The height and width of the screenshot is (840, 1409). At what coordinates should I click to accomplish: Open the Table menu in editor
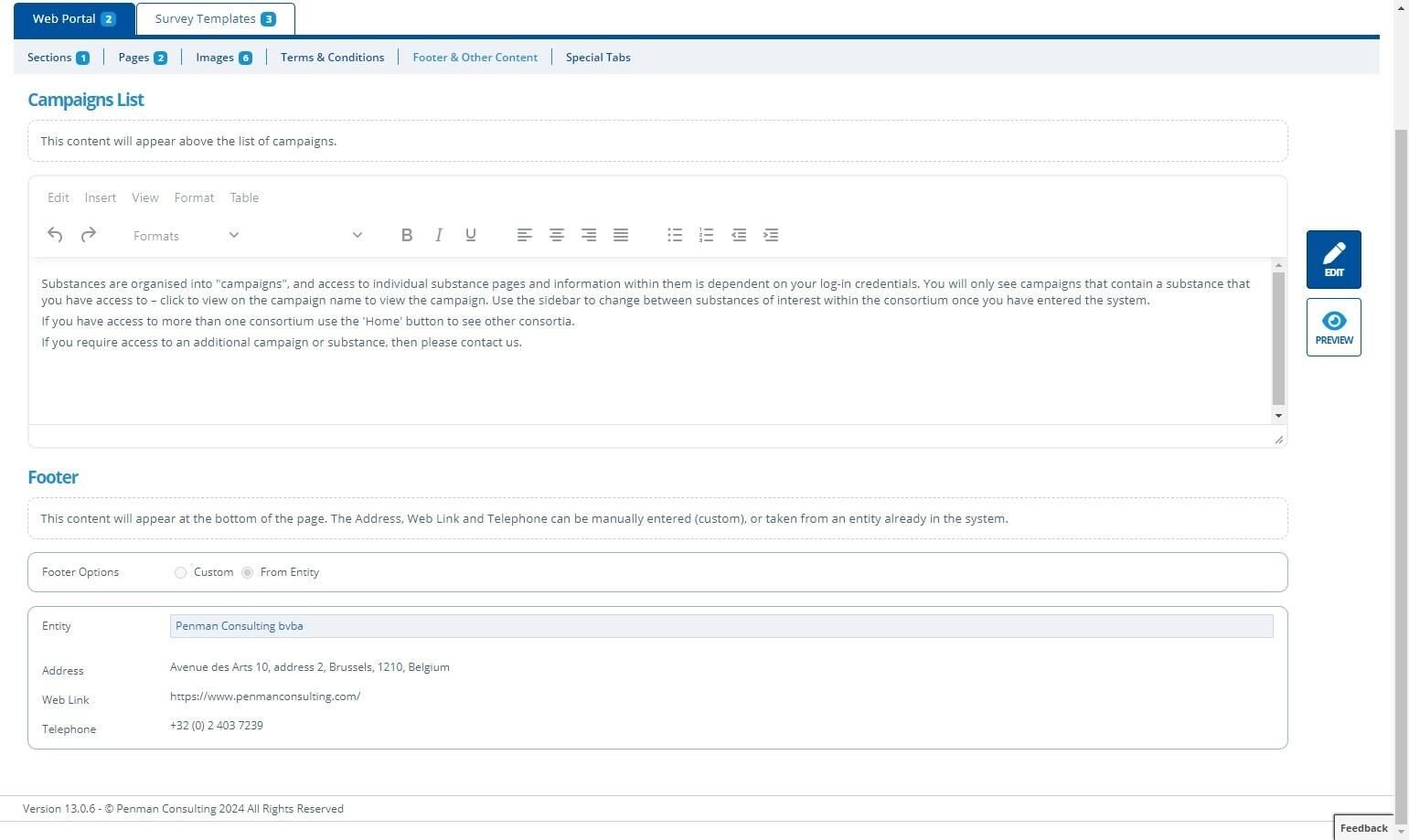pos(244,197)
